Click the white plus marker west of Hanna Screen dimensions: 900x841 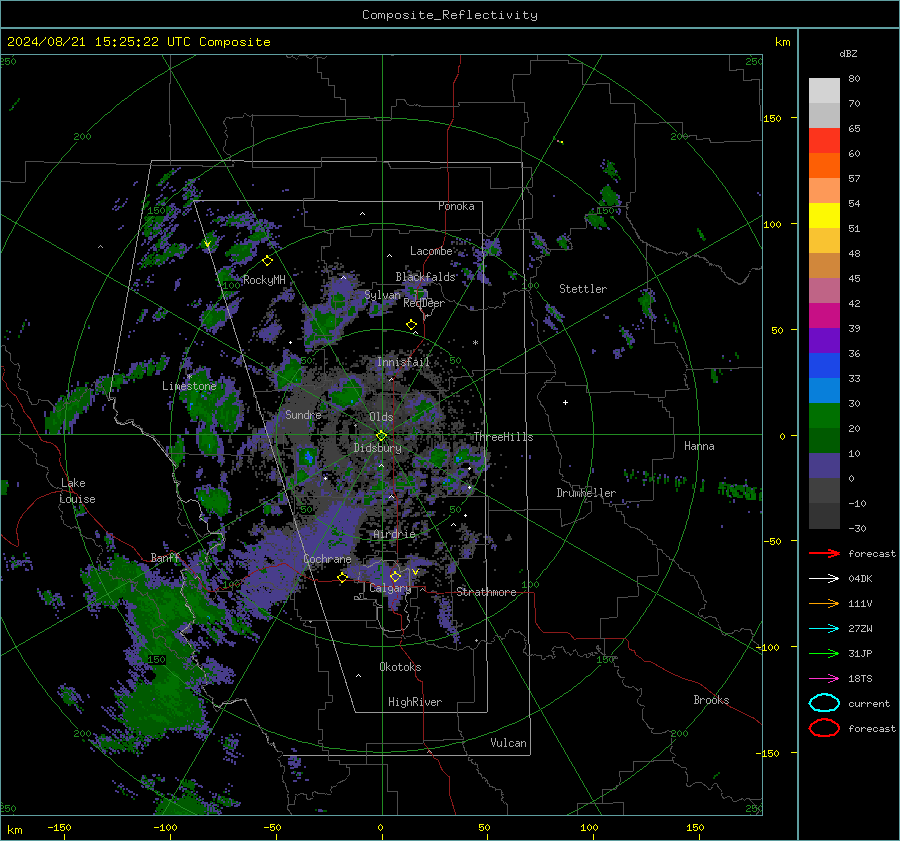[x=565, y=402]
